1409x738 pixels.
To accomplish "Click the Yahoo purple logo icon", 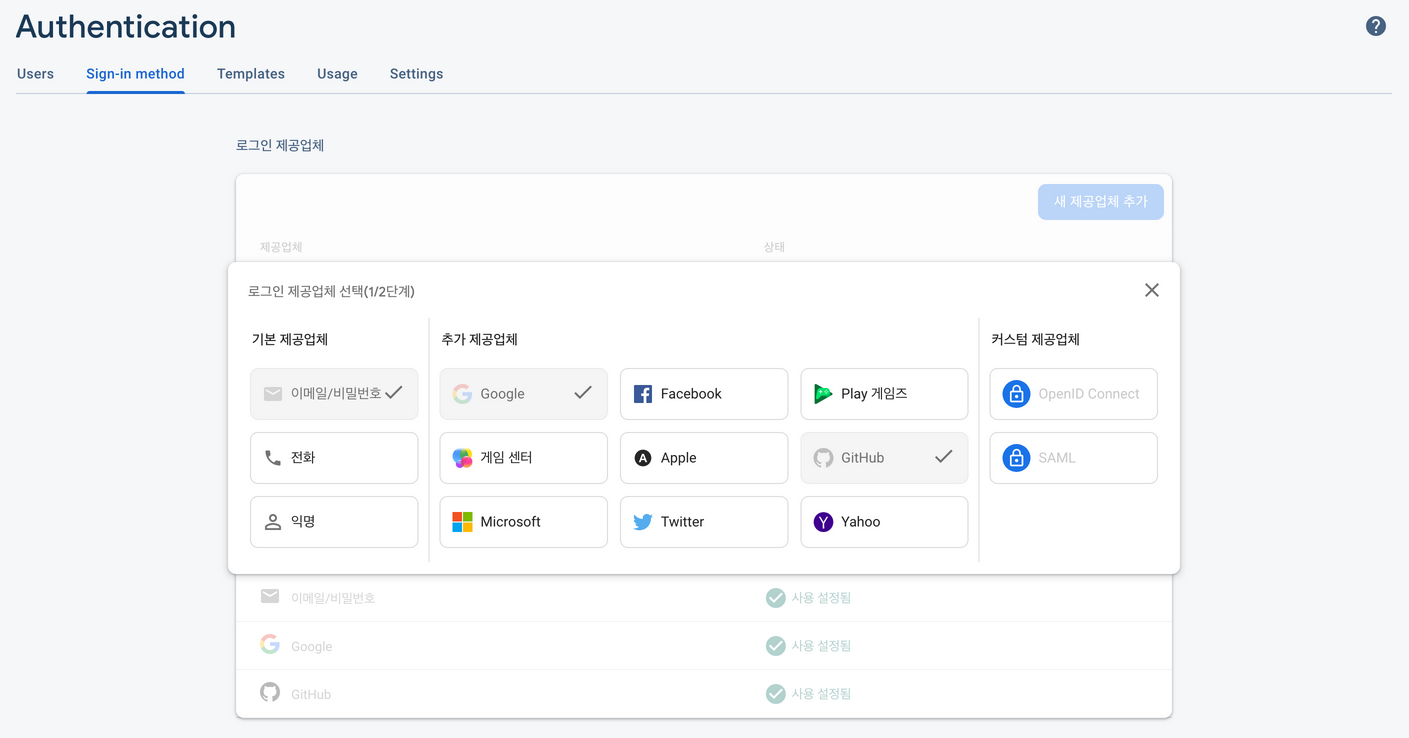I will click(x=823, y=522).
